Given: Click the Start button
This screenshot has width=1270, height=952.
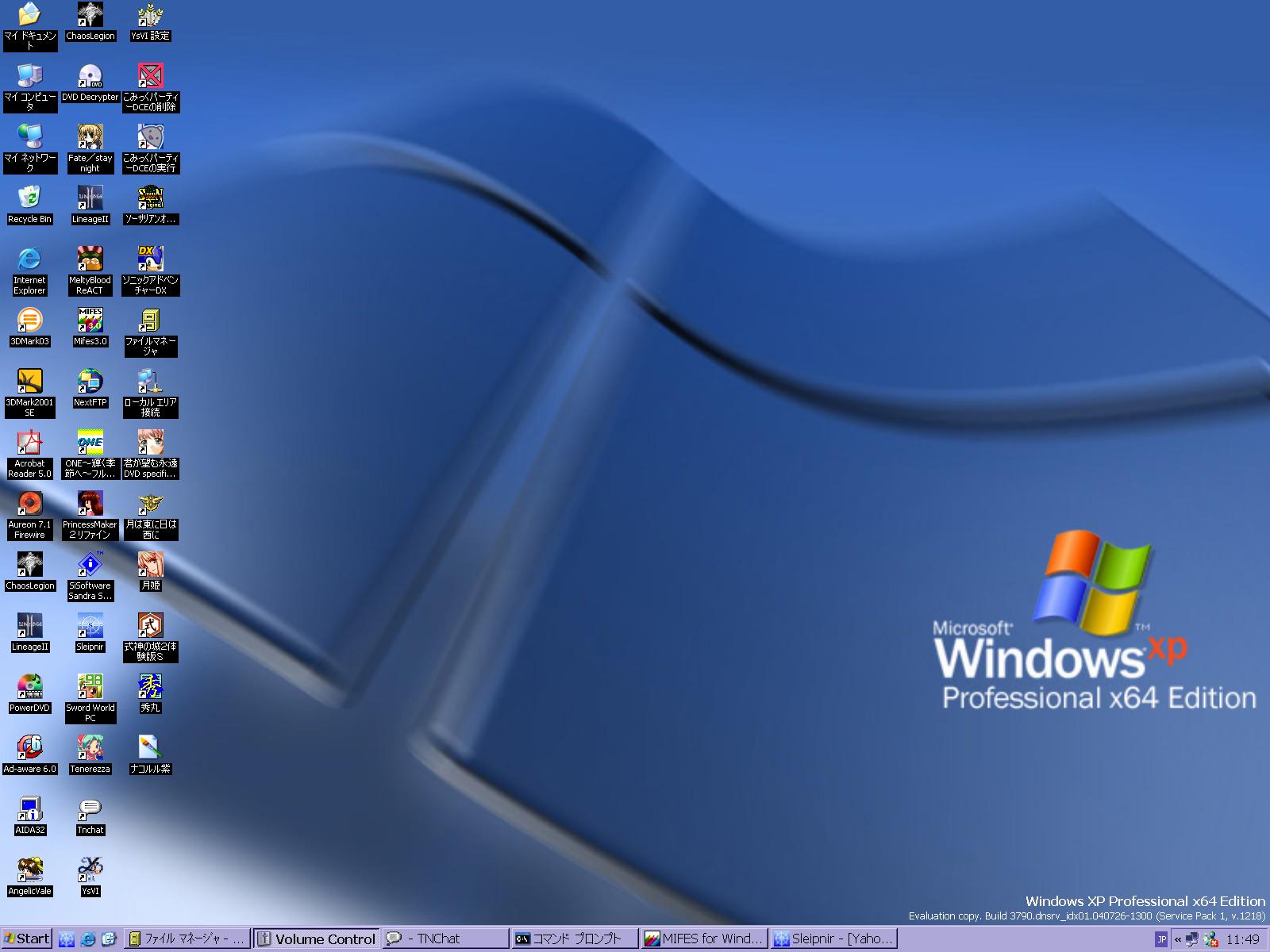Looking at the screenshot, I should point(26,939).
